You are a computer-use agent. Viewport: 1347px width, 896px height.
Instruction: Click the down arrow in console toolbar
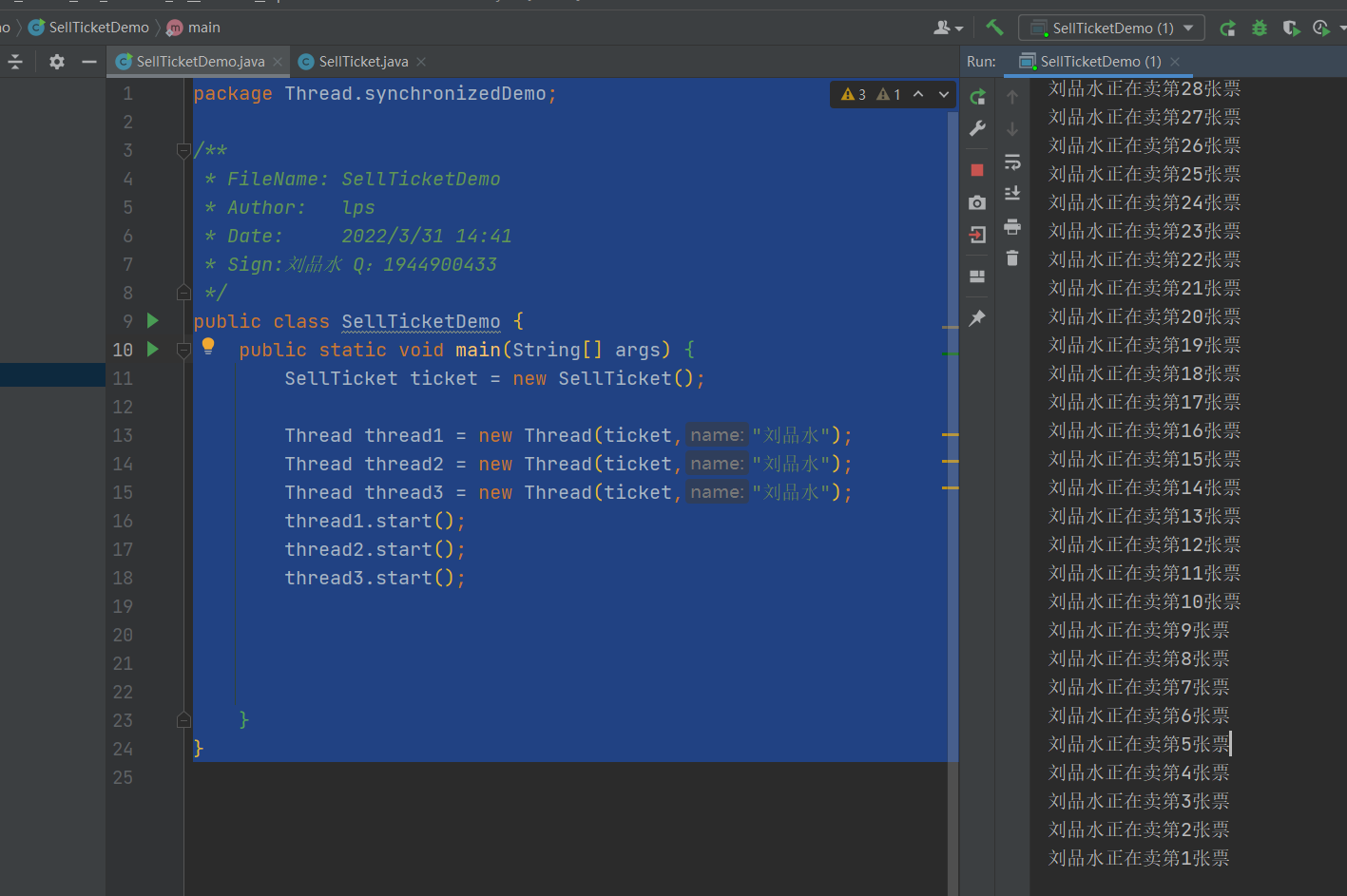(x=1012, y=129)
